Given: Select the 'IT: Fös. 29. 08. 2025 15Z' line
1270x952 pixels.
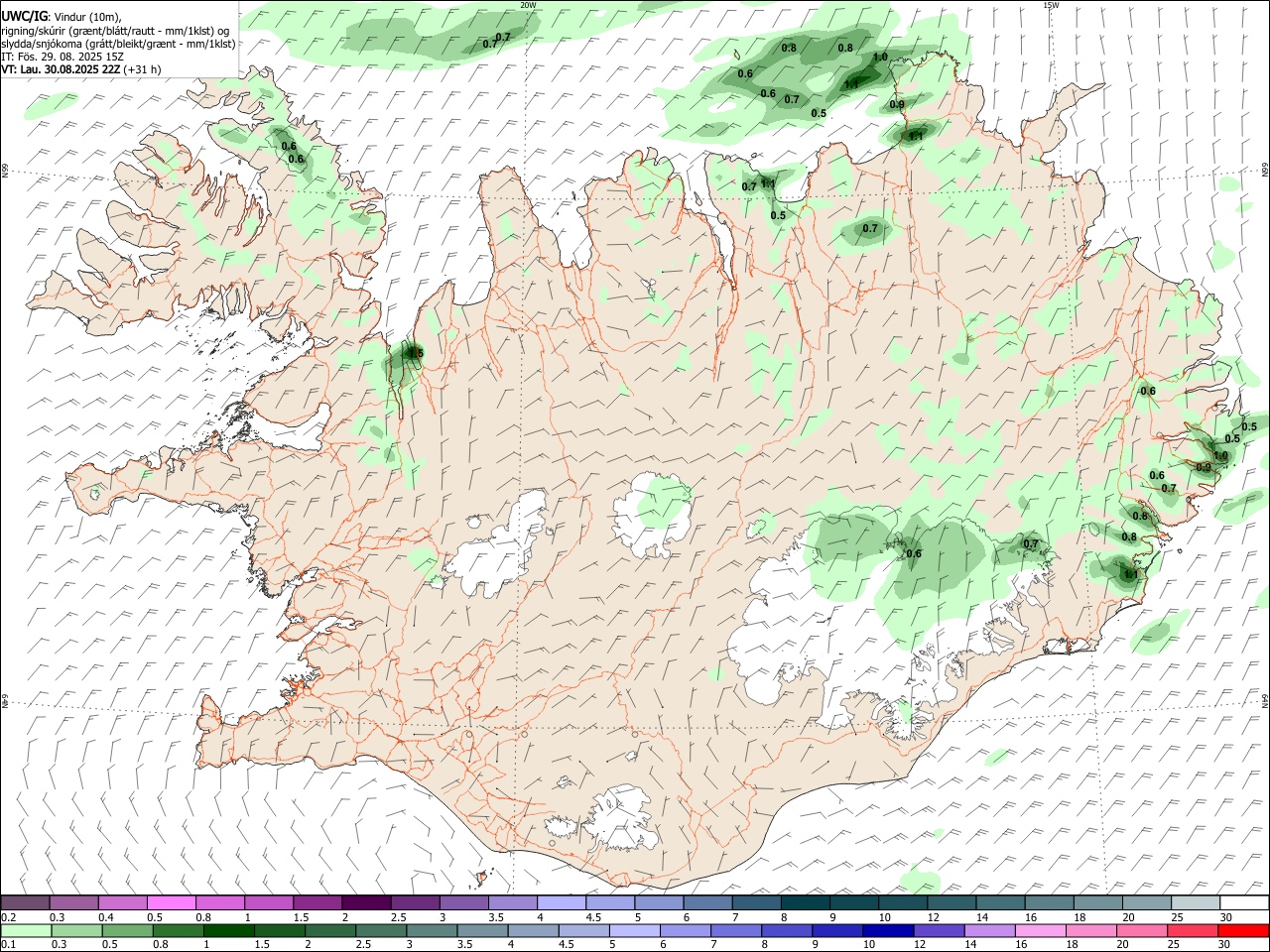Looking at the screenshot, I should [63, 57].
